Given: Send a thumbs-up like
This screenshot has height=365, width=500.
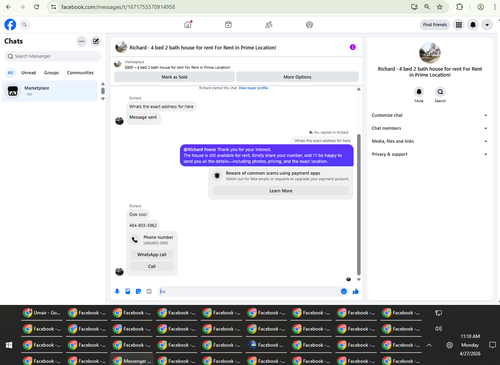Looking at the screenshot, I should point(356,291).
